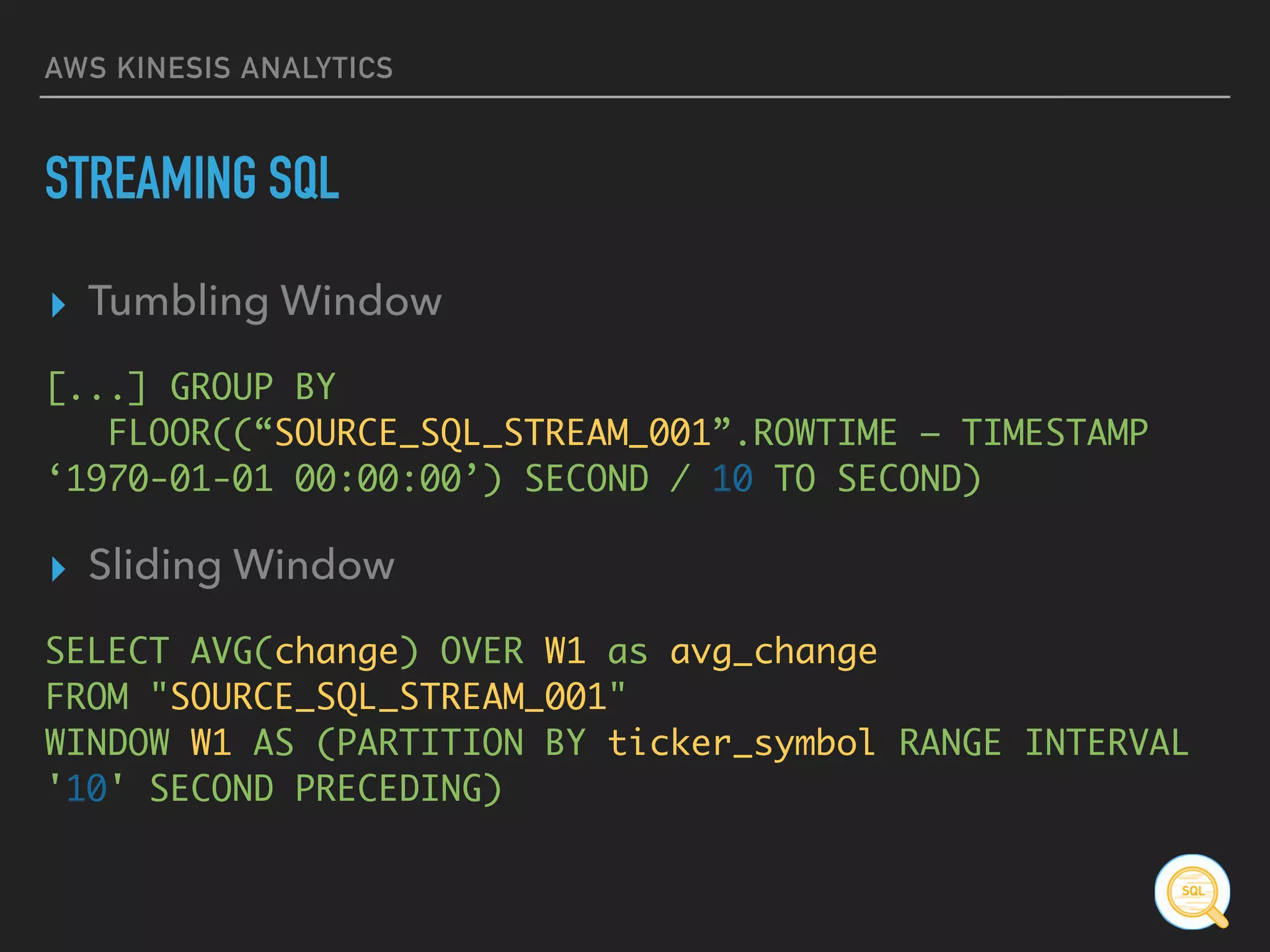1270x952 pixels.
Task: Click the blue '10' before 'TO SECOND'
Action: (x=732, y=478)
